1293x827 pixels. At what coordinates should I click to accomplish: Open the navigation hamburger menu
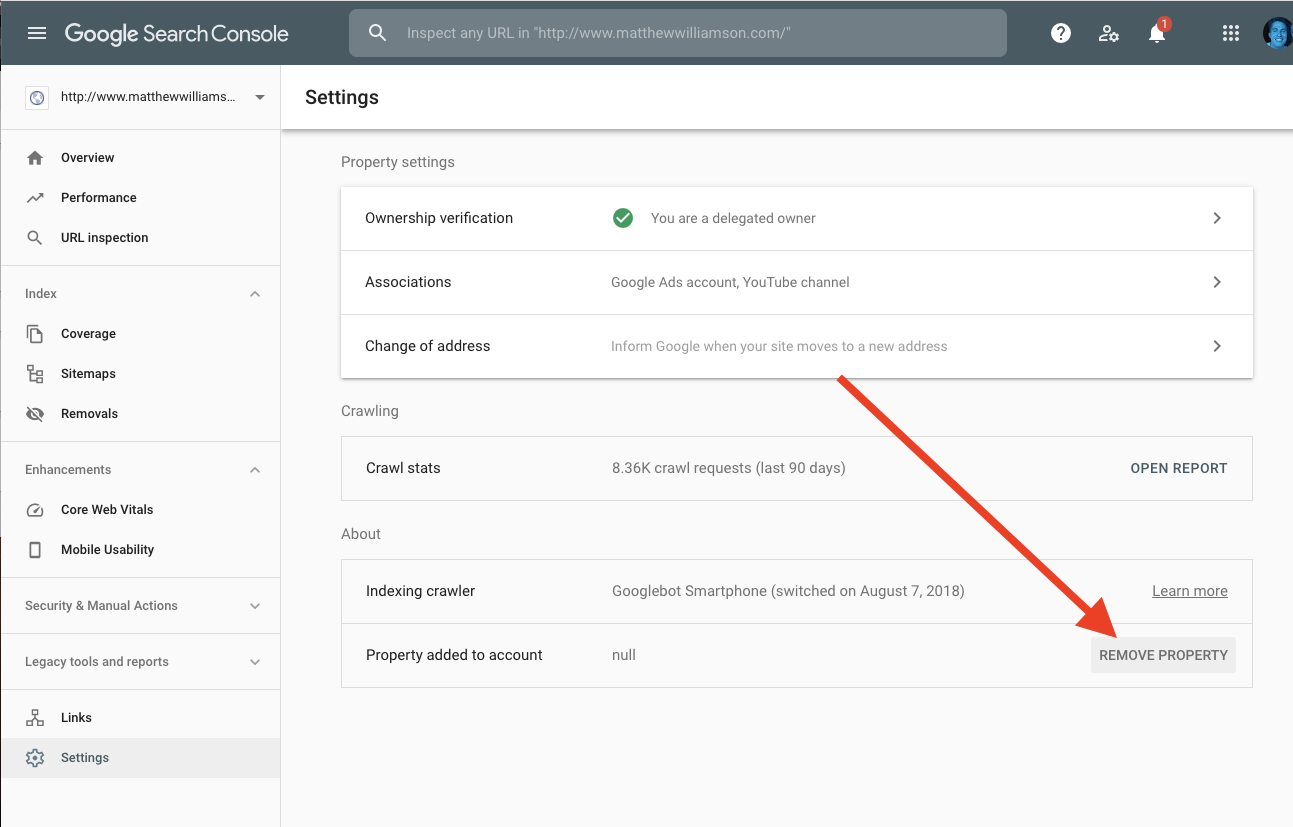pyautogui.click(x=37, y=32)
